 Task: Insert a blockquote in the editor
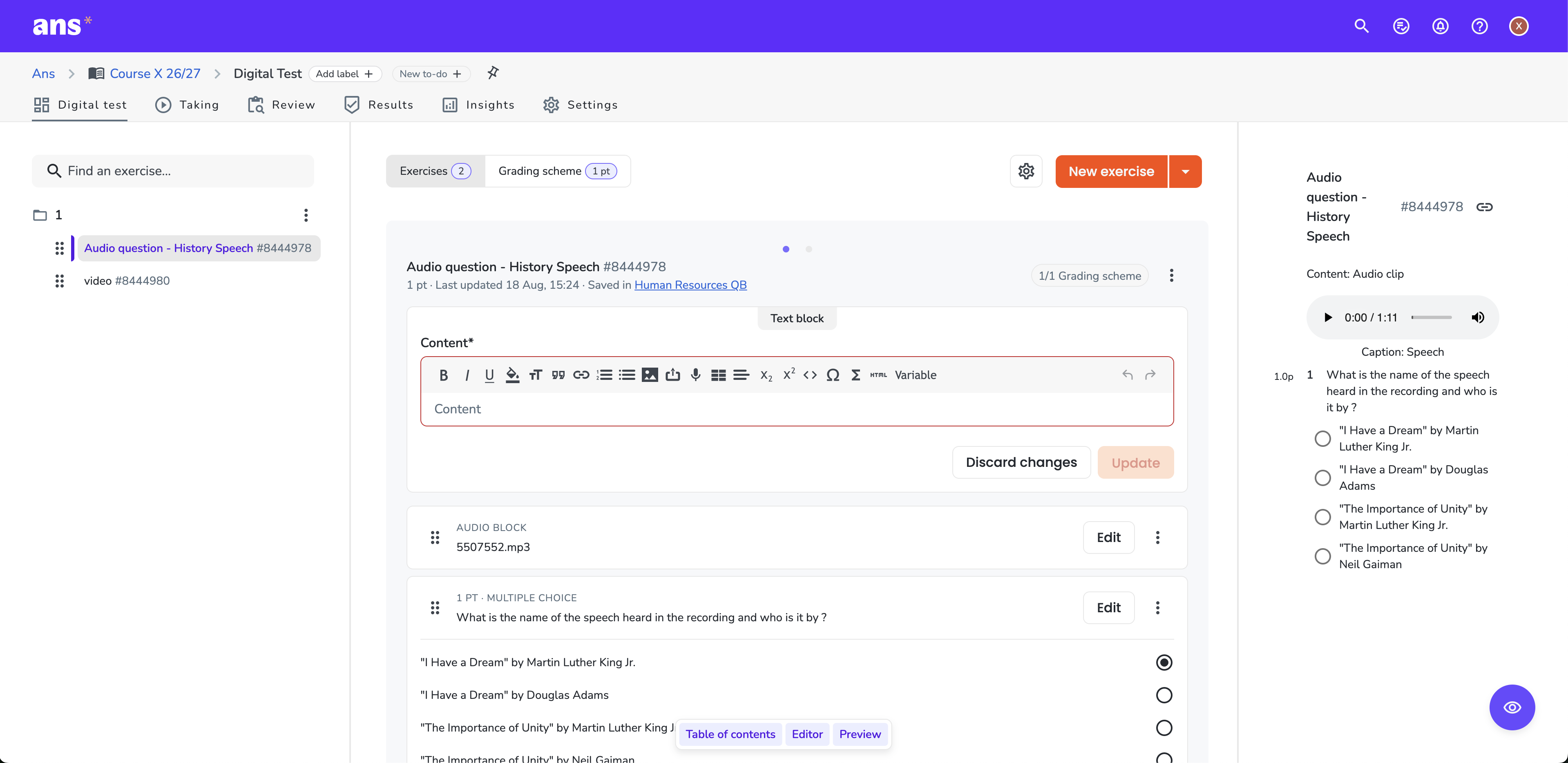[x=558, y=375]
